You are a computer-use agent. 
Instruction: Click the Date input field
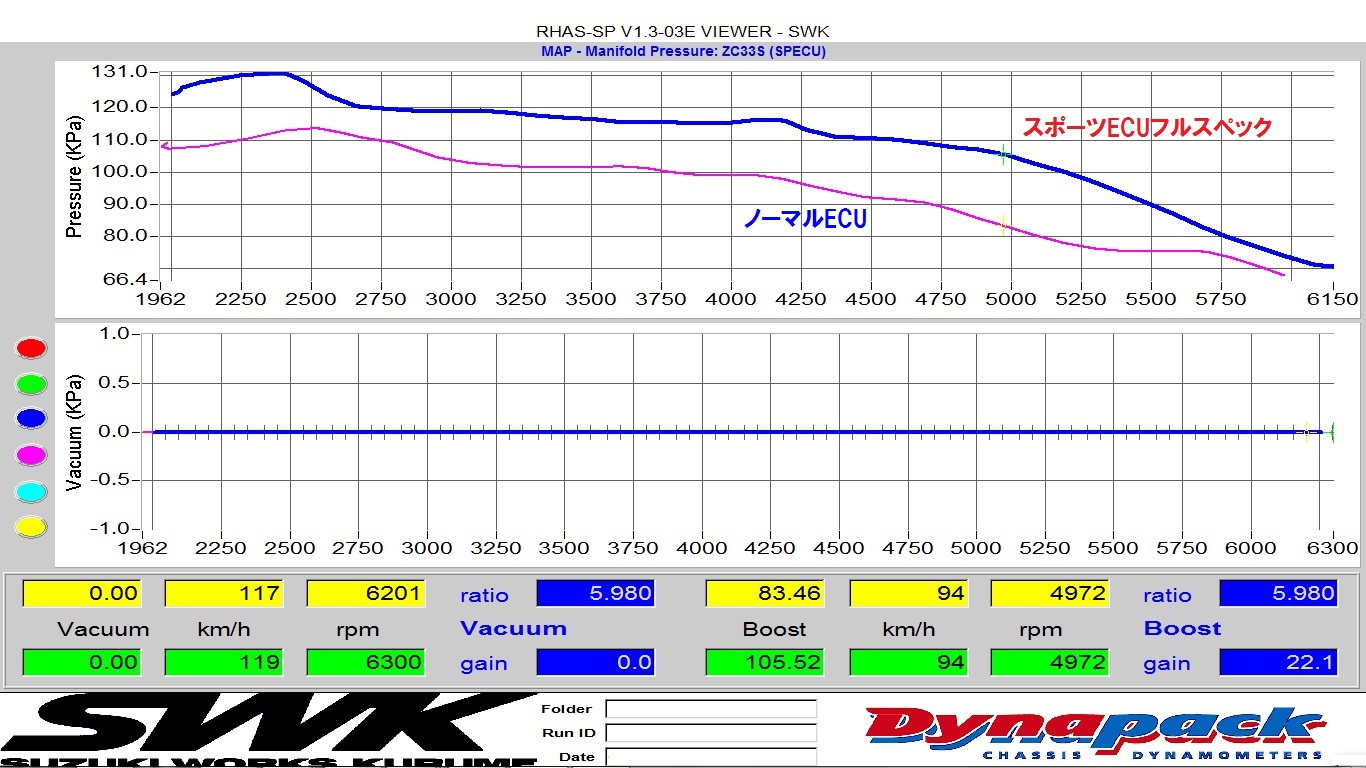coord(710,757)
